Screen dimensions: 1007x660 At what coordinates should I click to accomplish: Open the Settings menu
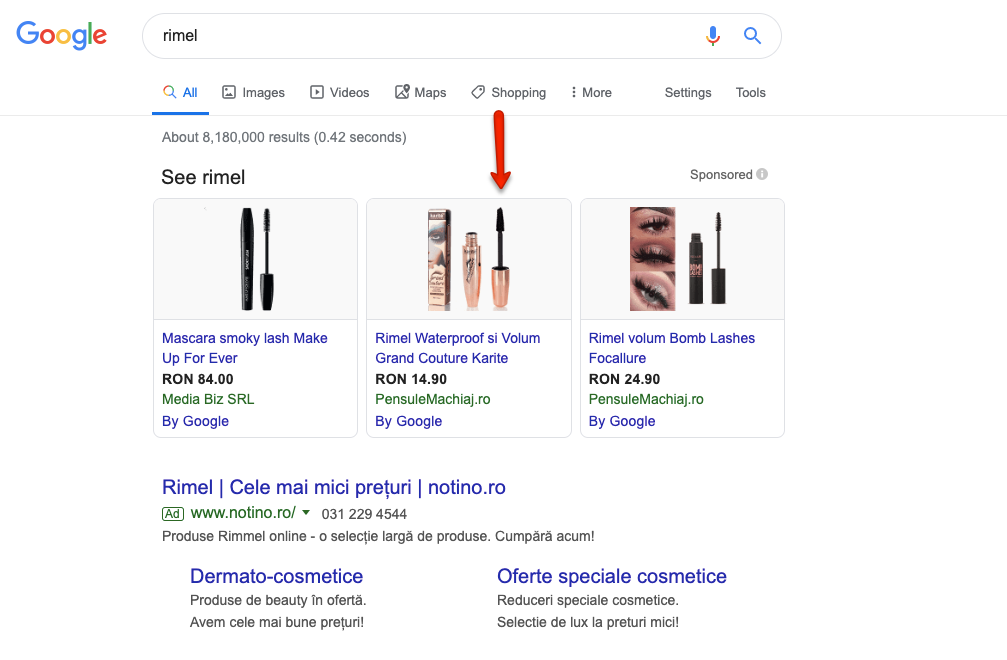coord(688,92)
